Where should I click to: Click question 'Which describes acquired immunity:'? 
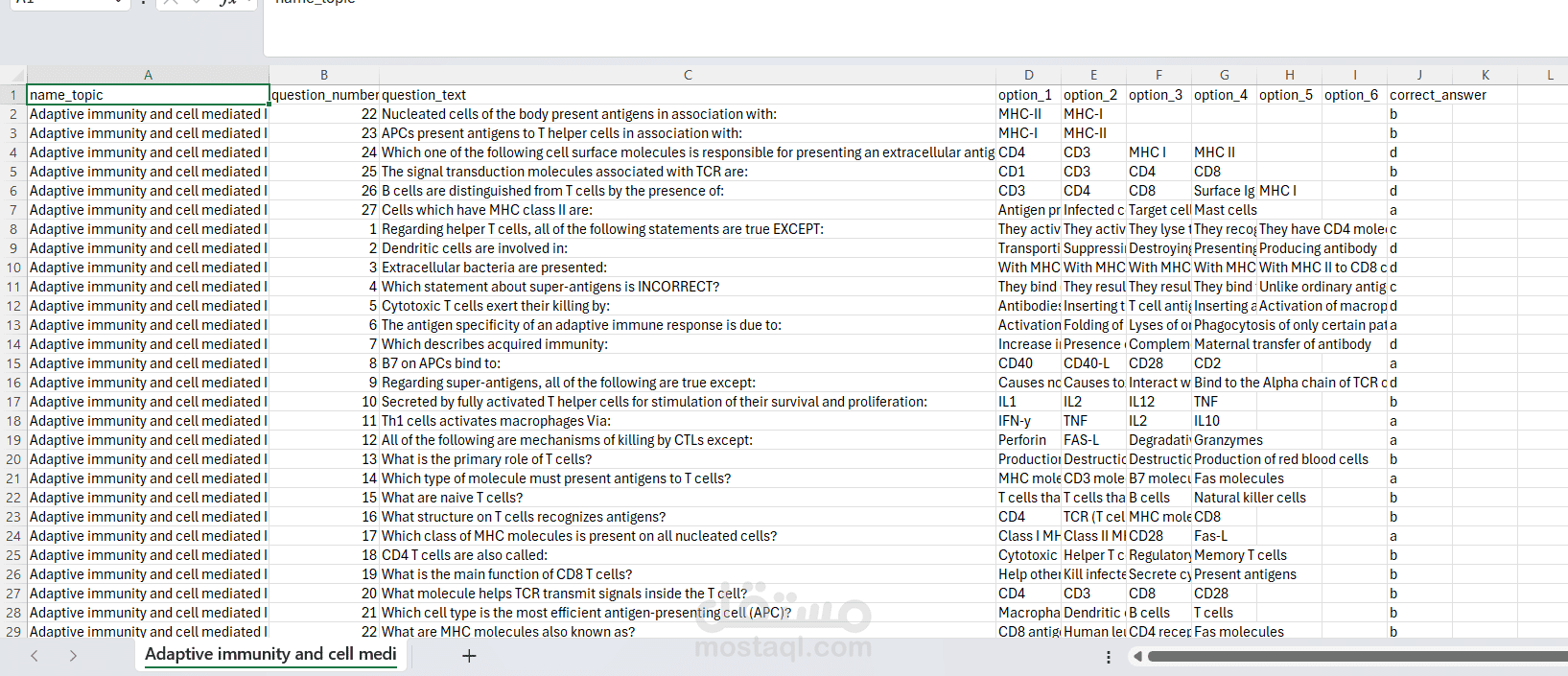coord(688,344)
